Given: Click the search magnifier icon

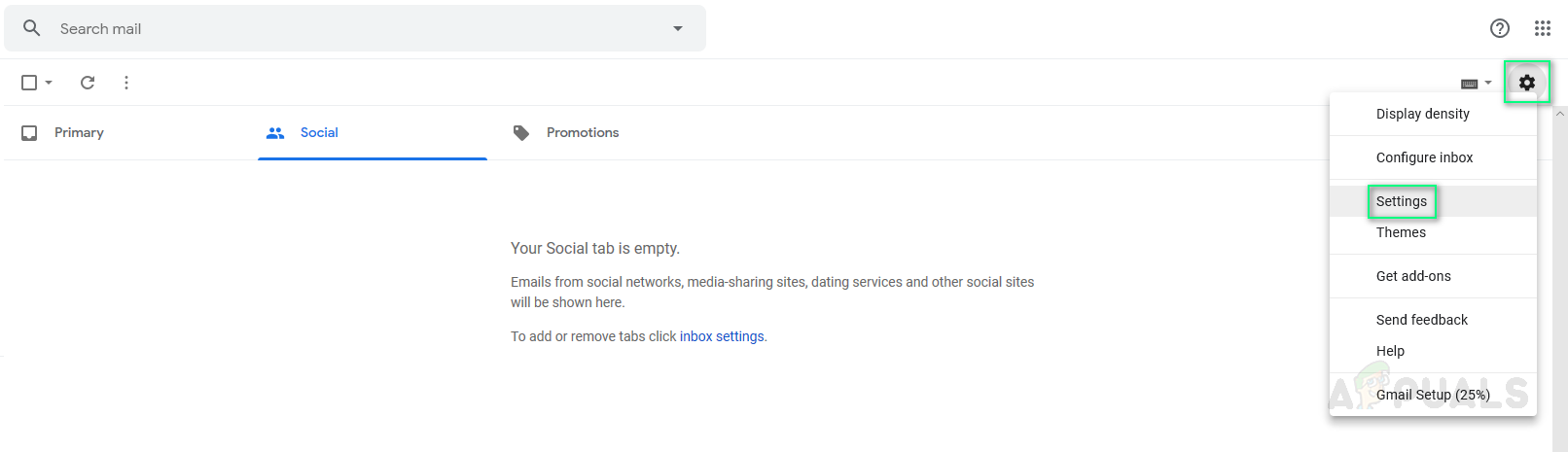Looking at the screenshot, I should coord(32,28).
